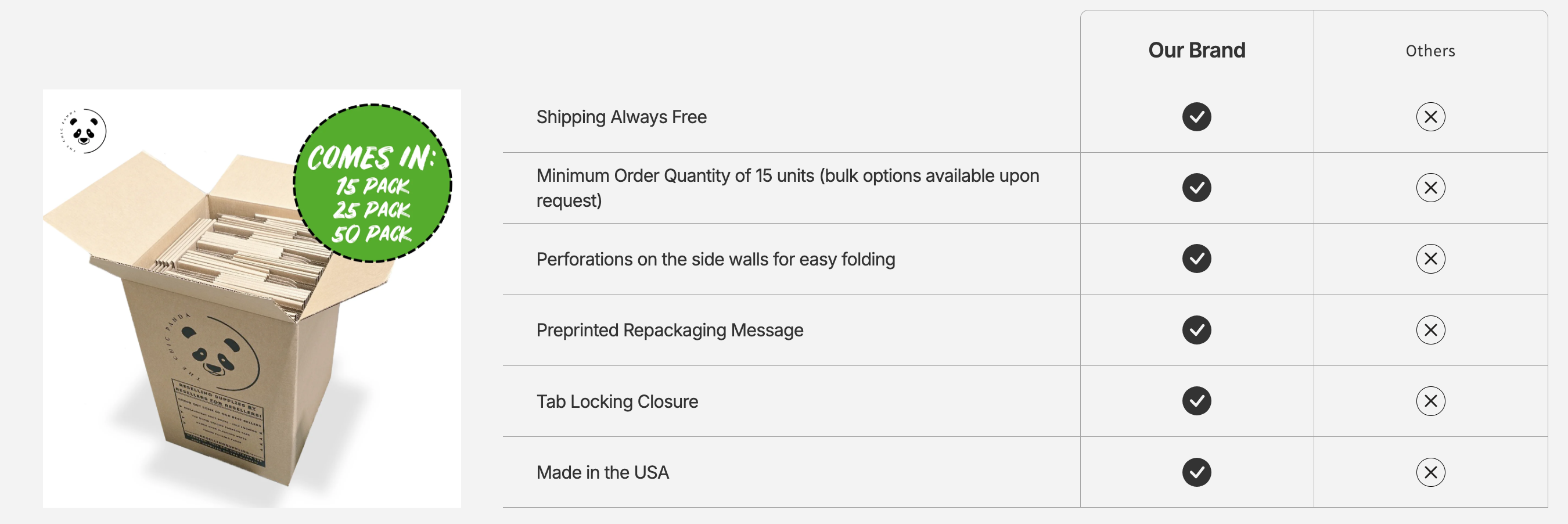Click the Perforations row checkmark icon

pyautogui.click(x=1196, y=259)
